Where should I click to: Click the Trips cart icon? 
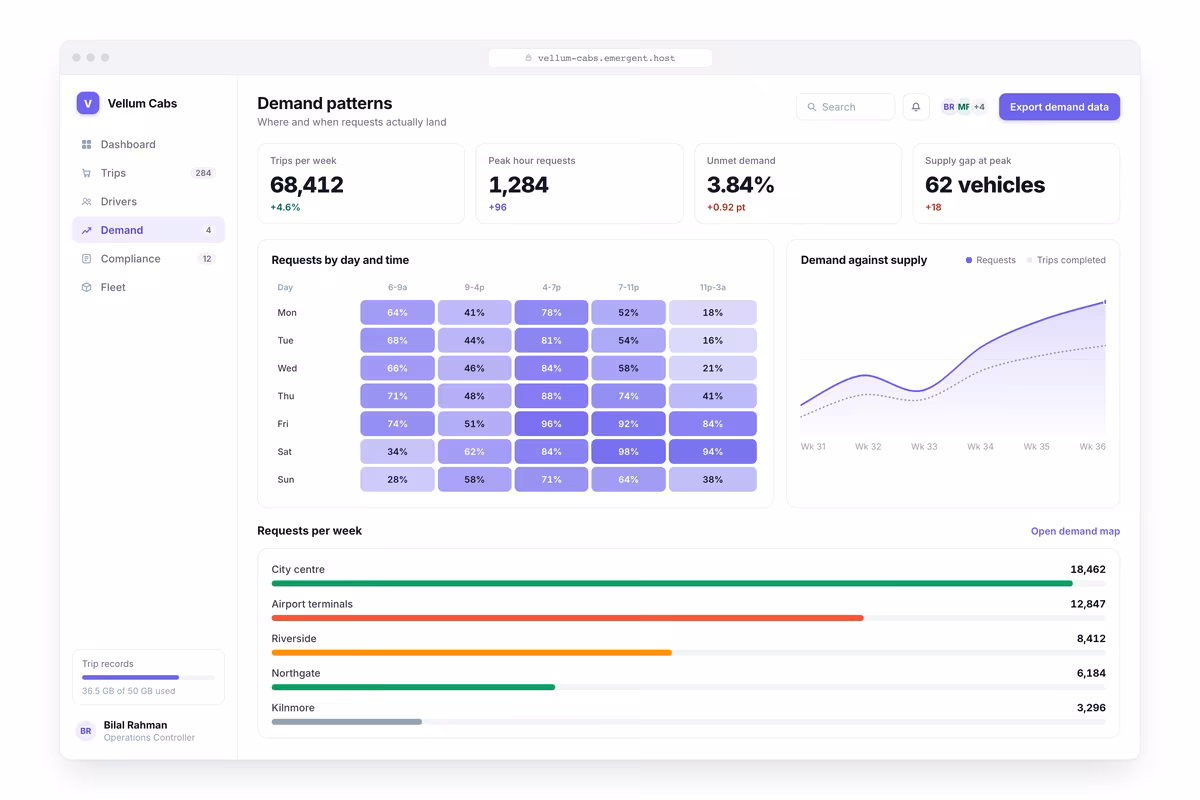pyautogui.click(x=87, y=173)
